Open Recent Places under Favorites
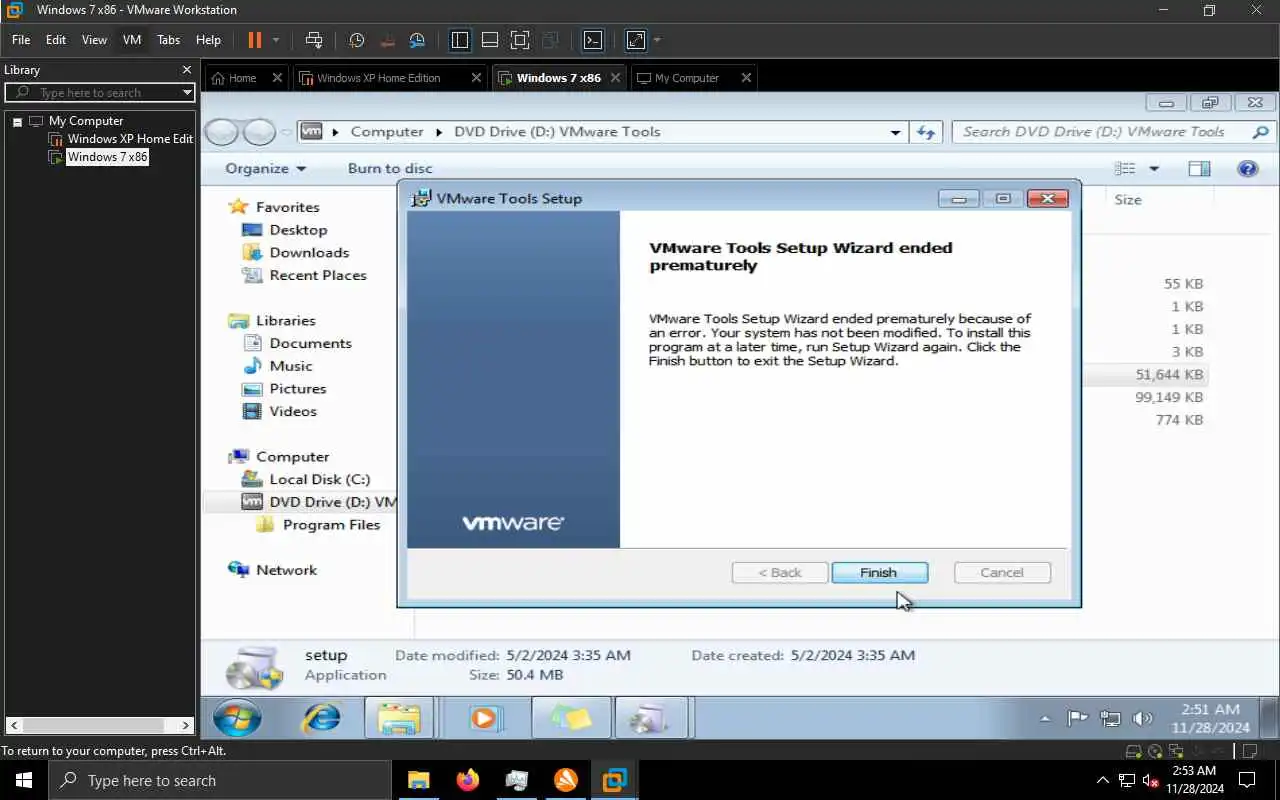Image resolution: width=1280 pixels, height=800 pixels. coord(318,276)
